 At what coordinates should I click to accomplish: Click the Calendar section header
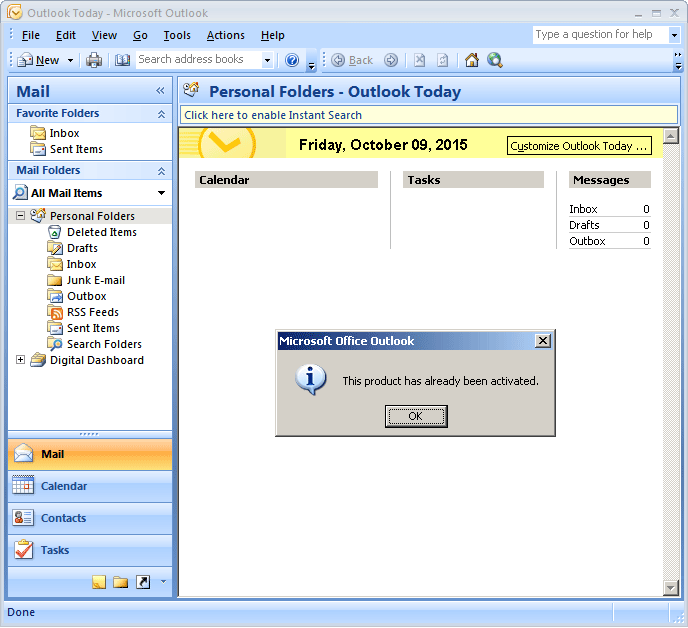click(x=286, y=180)
